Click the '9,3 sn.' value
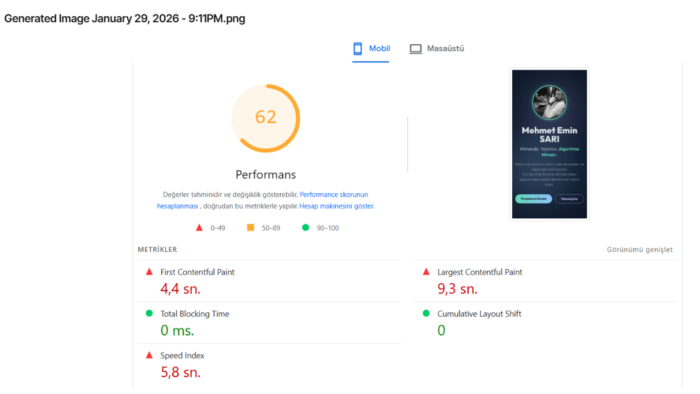The height and width of the screenshot is (394, 700). point(457,289)
